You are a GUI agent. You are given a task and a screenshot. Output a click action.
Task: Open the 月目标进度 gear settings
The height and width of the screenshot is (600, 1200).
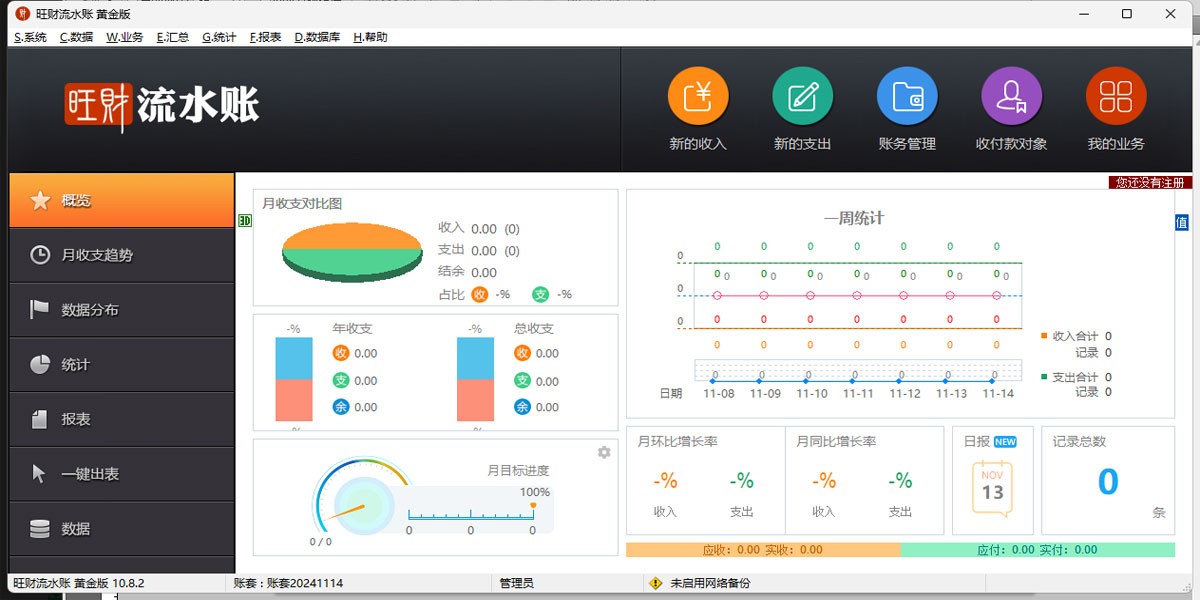click(604, 452)
